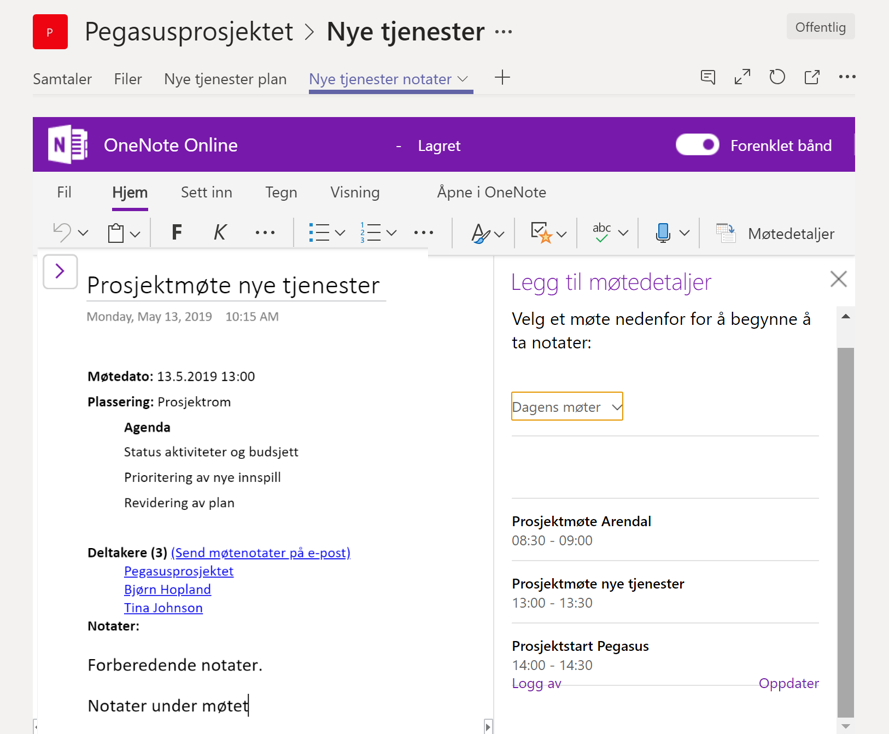
Task: Open more tab options ellipsis at top right
Action: click(x=847, y=77)
